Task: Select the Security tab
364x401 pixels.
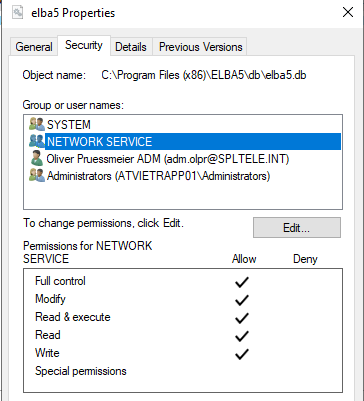Action: (x=84, y=45)
